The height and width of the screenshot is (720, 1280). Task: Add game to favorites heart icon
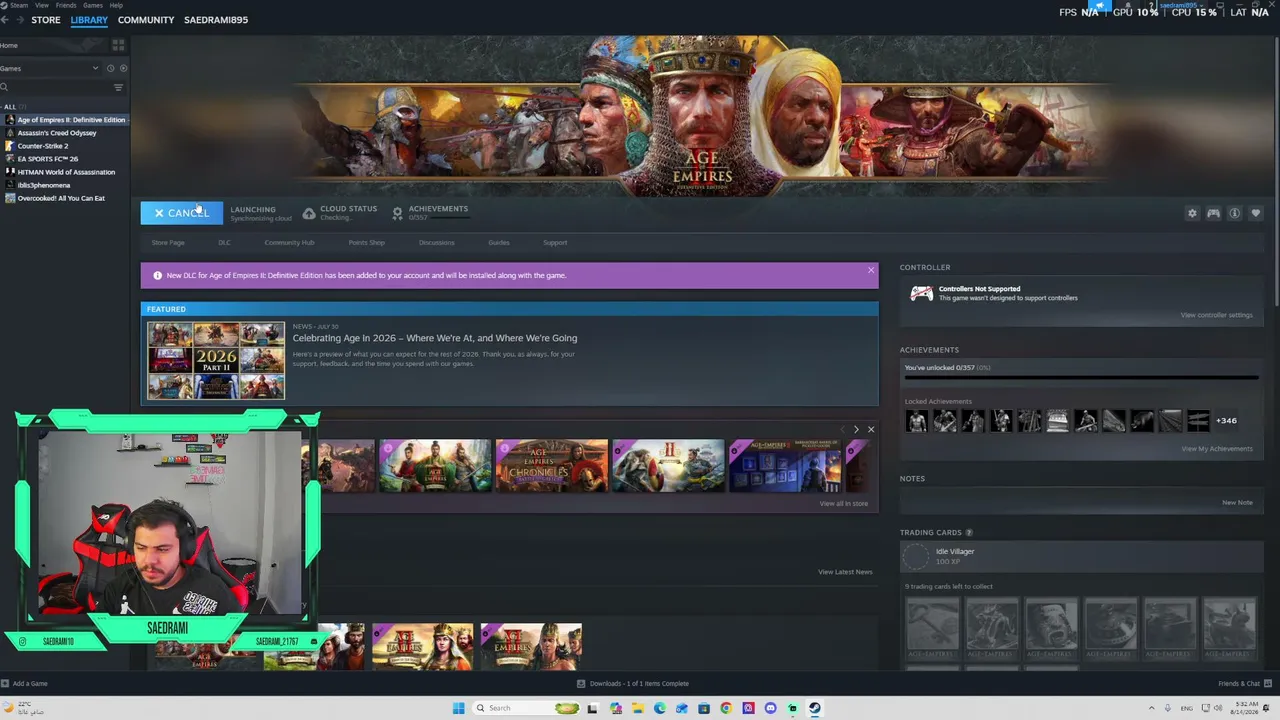tap(1256, 213)
